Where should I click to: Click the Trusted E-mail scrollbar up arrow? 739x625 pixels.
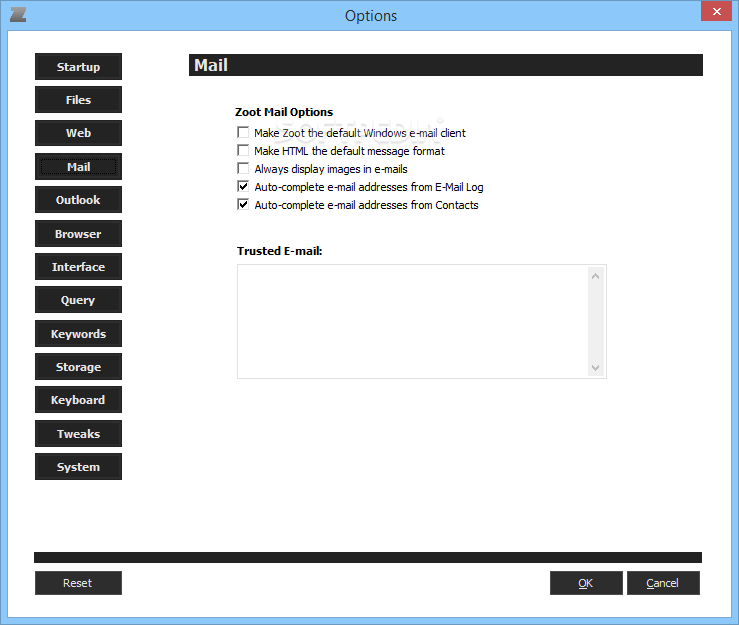coord(596,276)
